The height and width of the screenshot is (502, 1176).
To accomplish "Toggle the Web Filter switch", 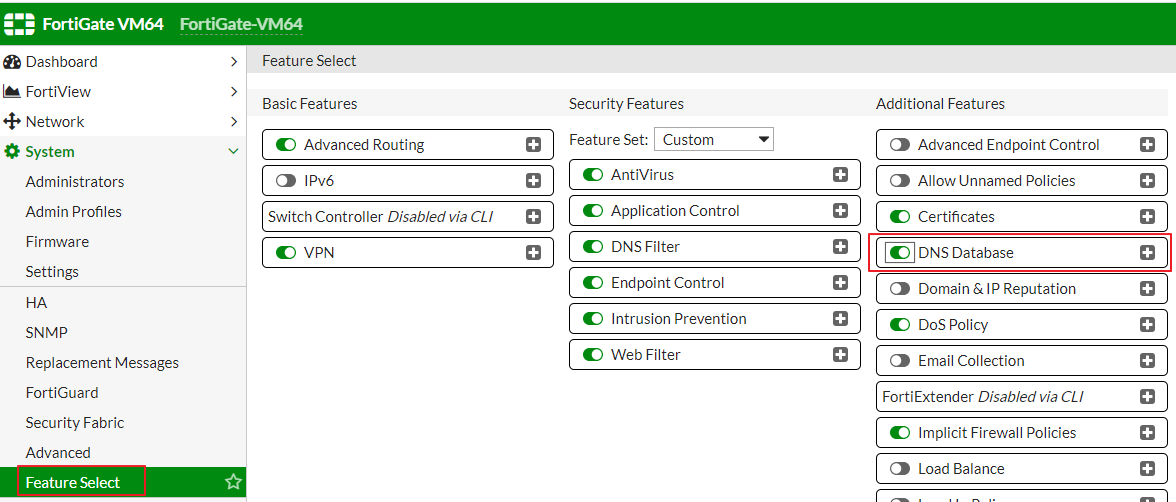I will (592, 354).
